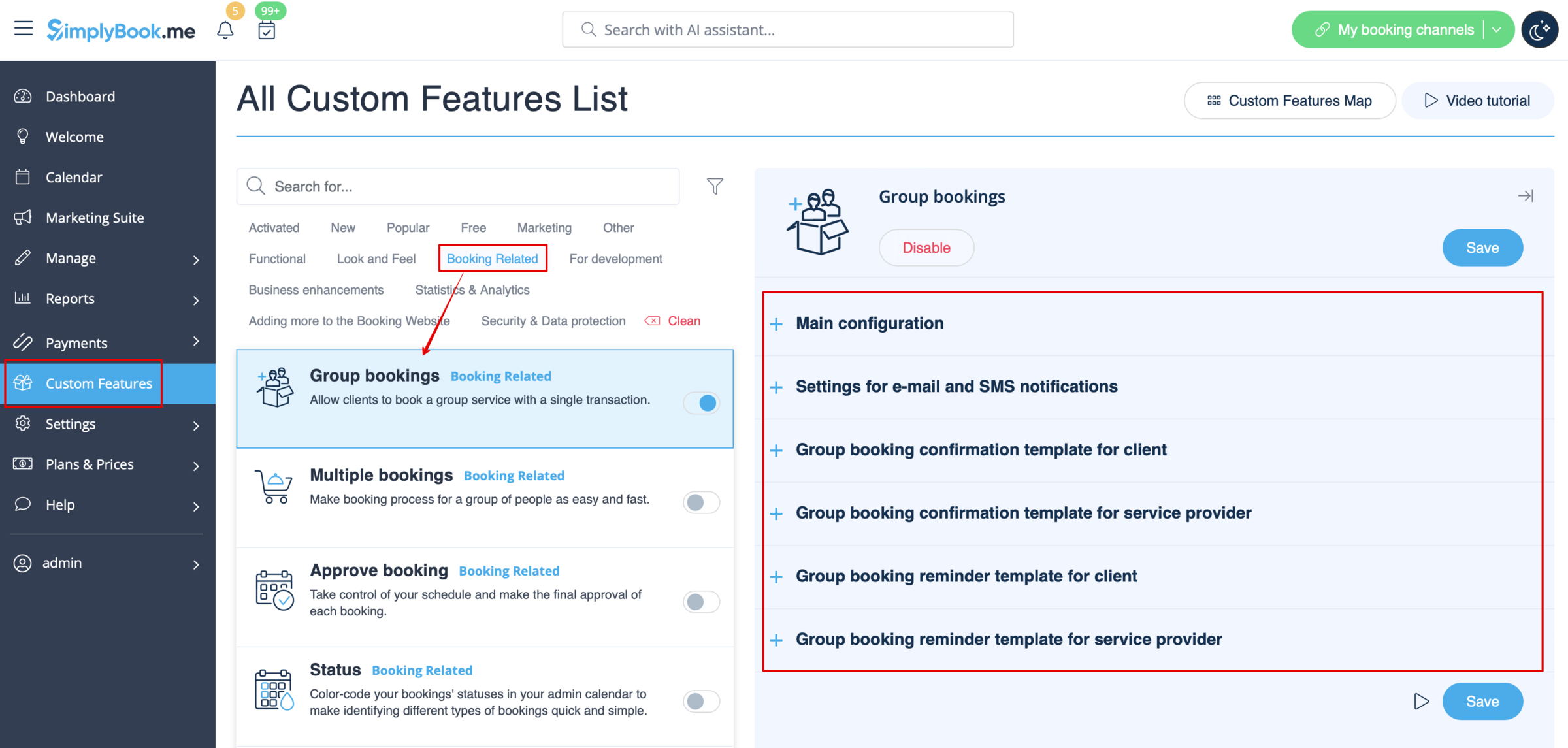Viewport: 1568px width, 748px height.
Task: Turn on the Approve booking feature
Action: 700,602
